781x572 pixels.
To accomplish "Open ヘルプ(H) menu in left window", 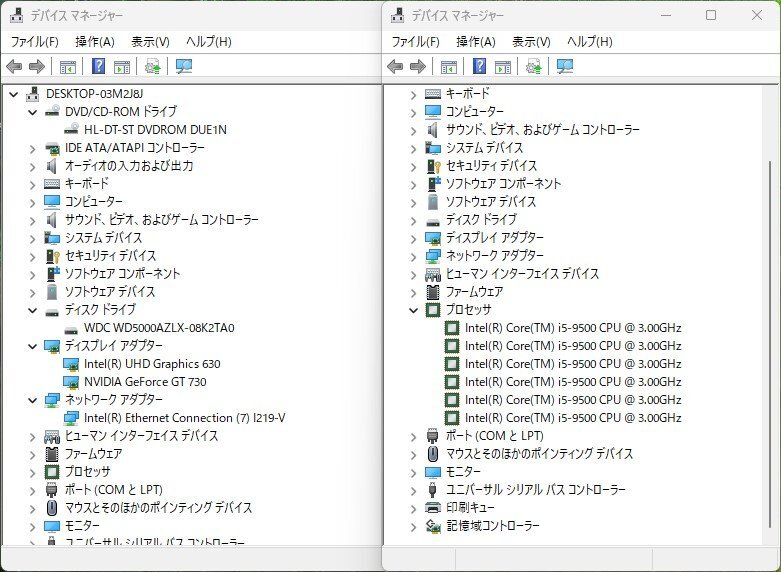I will pyautogui.click(x=209, y=41).
